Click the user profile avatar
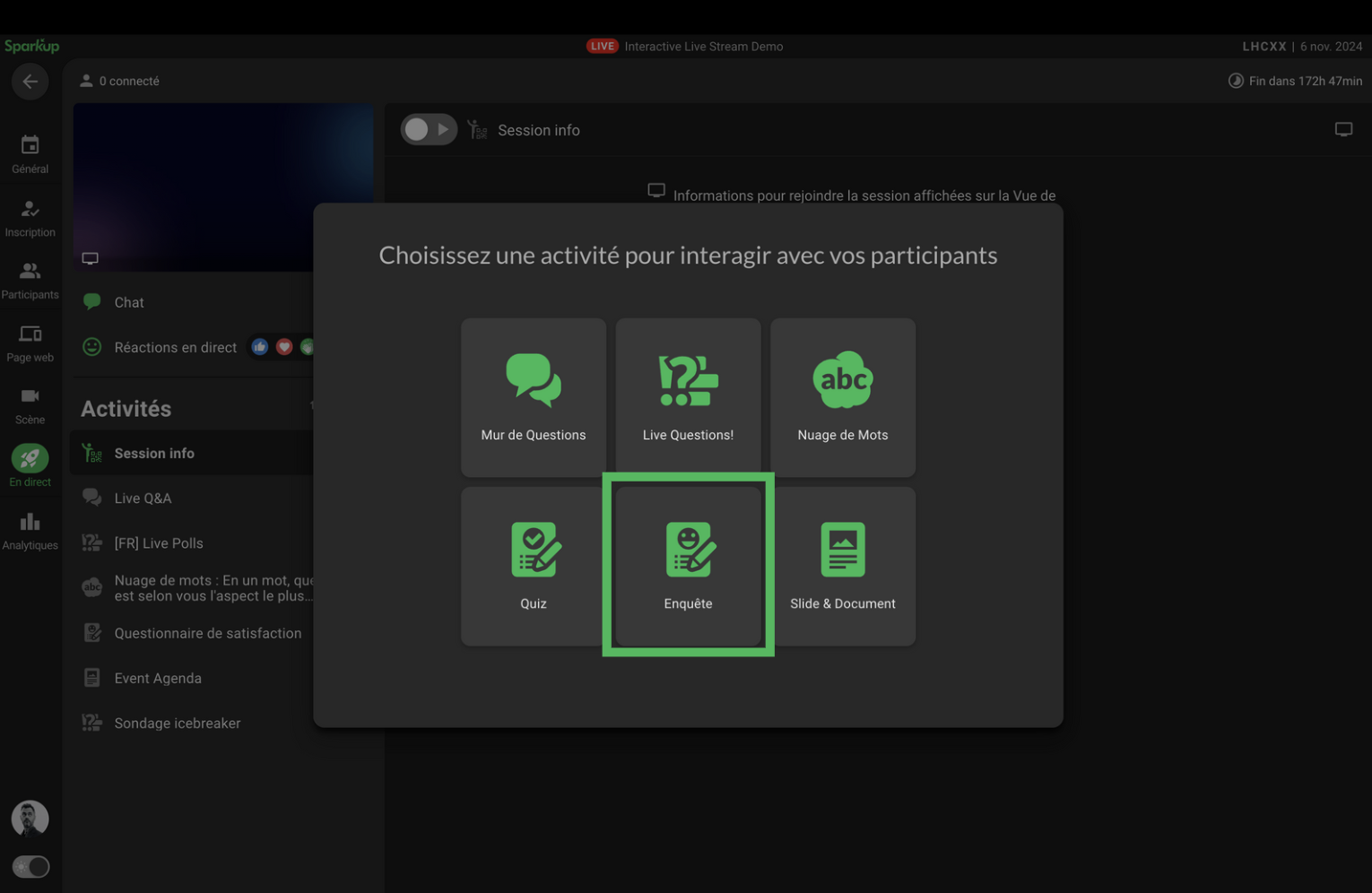Image resolution: width=1372 pixels, height=893 pixels. [x=30, y=818]
